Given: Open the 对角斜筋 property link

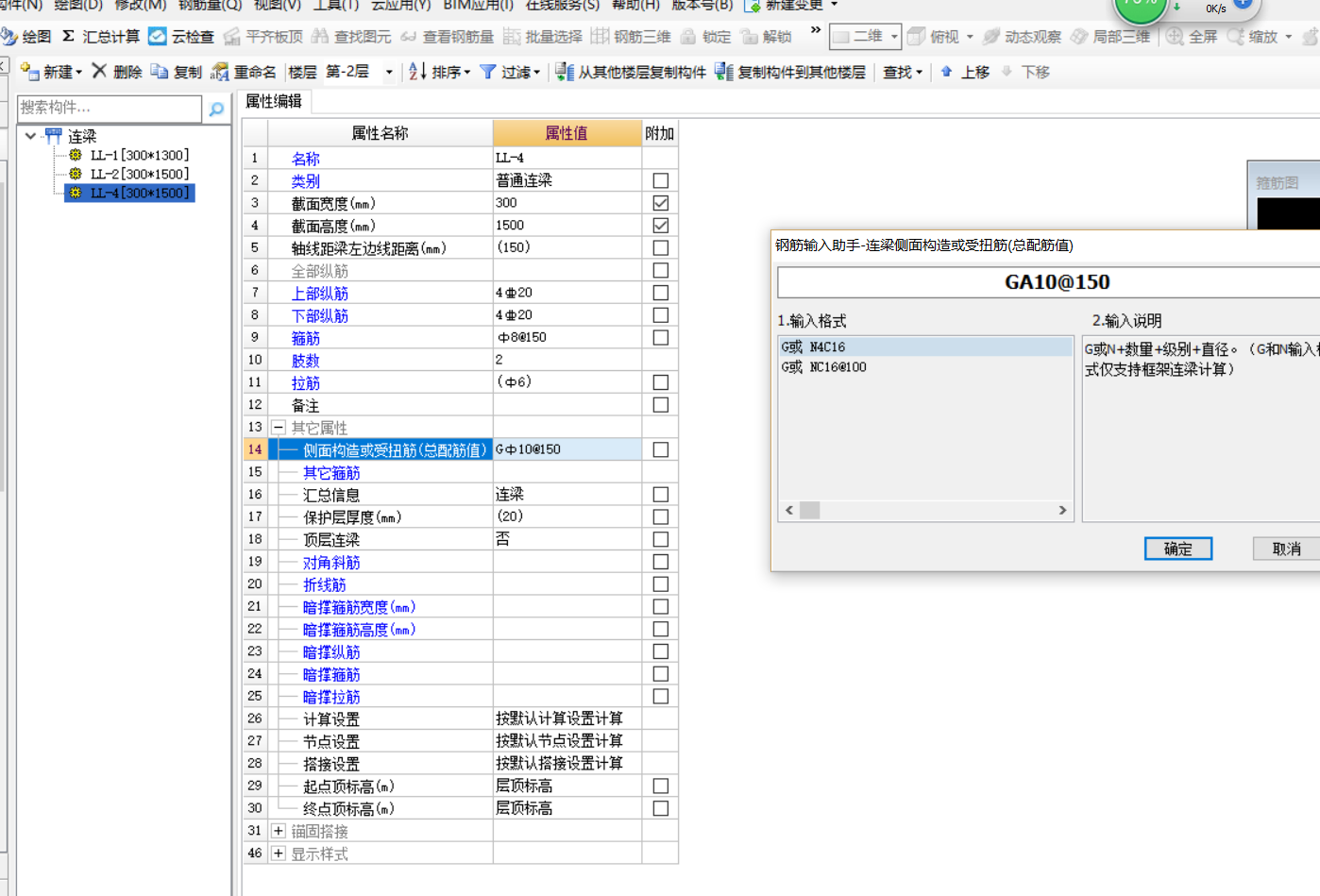Looking at the screenshot, I should tap(331, 563).
